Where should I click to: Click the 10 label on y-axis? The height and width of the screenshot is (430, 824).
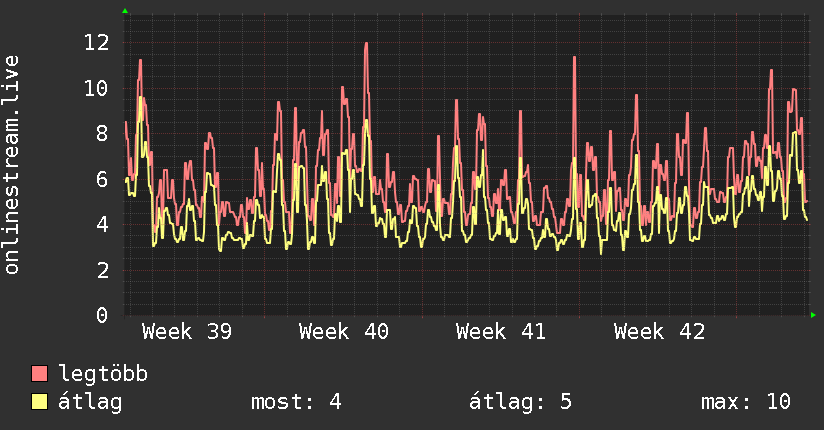[97, 88]
